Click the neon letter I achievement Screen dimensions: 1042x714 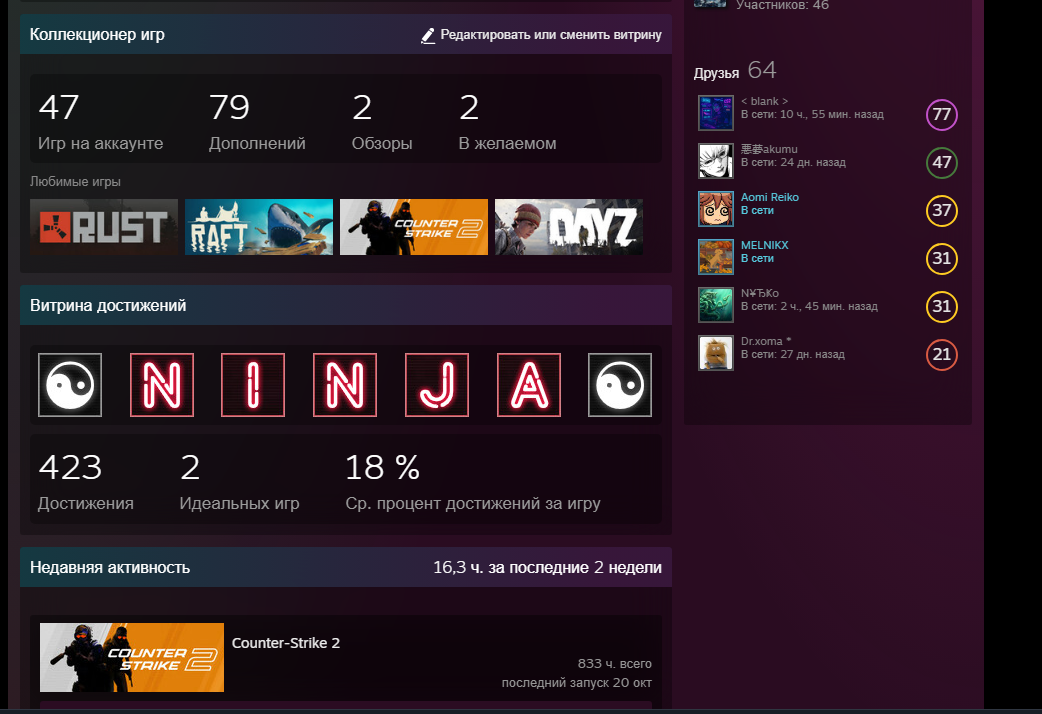(x=253, y=385)
